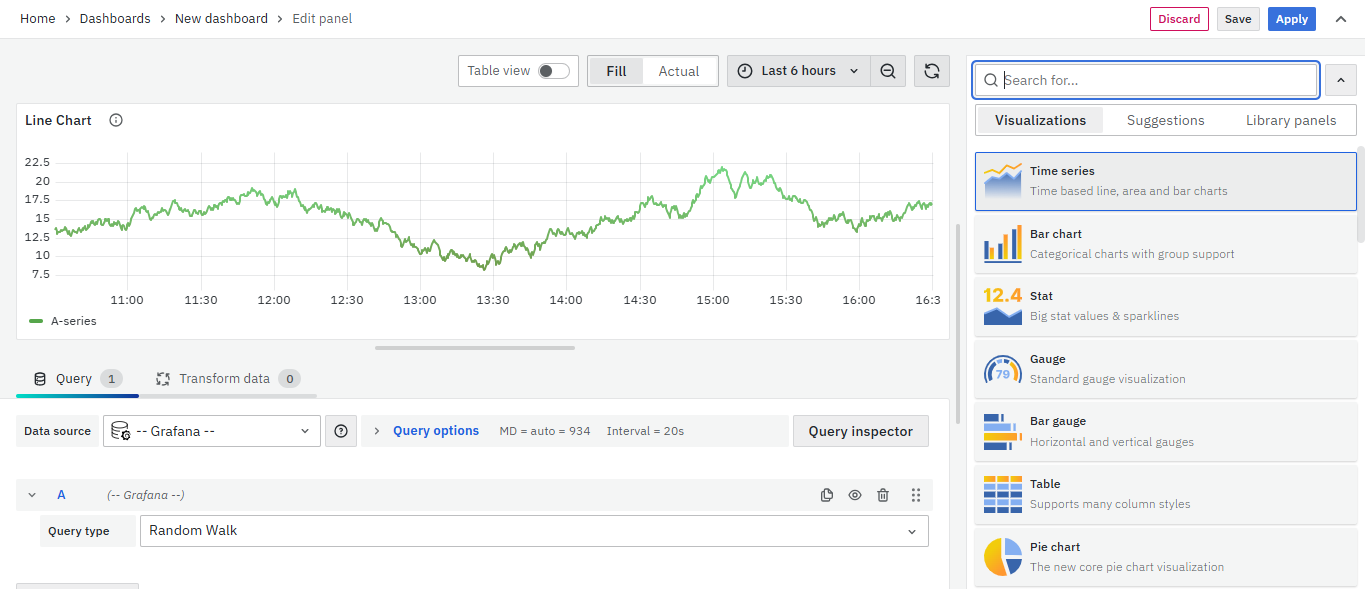Click the Apply button
The height and width of the screenshot is (589, 1365).
(1291, 19)
